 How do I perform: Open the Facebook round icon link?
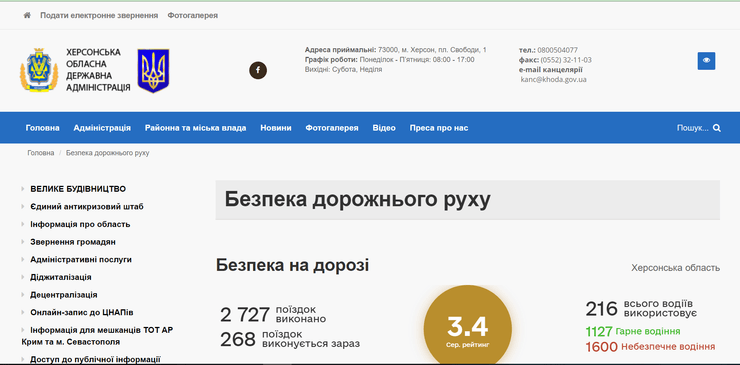(258, 70)
